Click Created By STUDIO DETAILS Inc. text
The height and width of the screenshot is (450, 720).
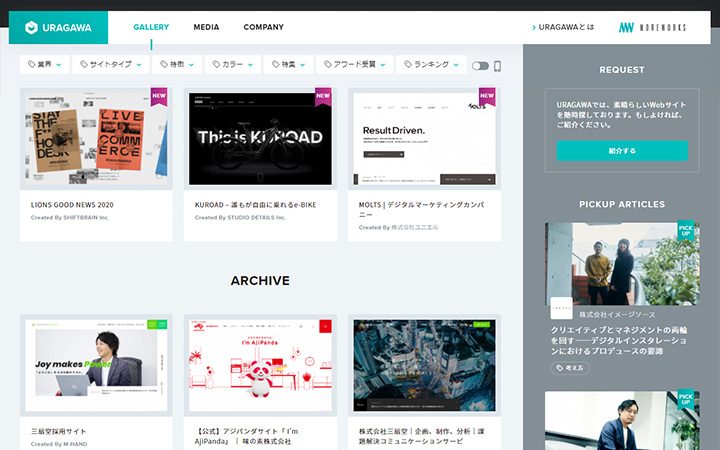[240, 218]
